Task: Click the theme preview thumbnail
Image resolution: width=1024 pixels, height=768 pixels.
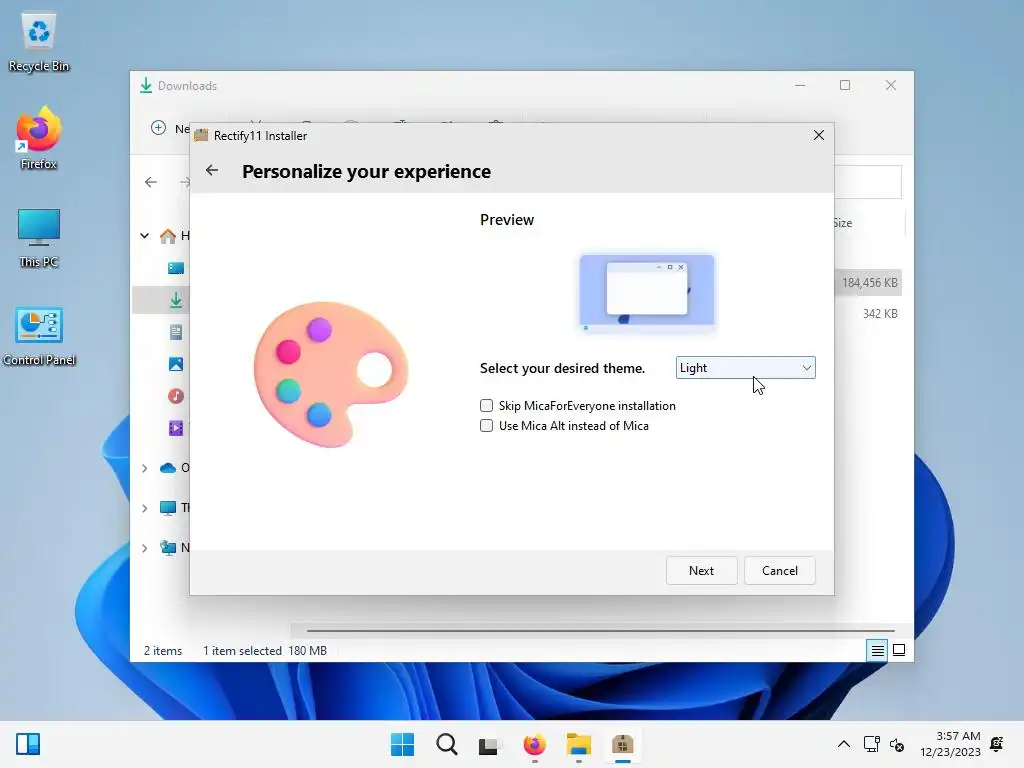Action: point(647,291)
